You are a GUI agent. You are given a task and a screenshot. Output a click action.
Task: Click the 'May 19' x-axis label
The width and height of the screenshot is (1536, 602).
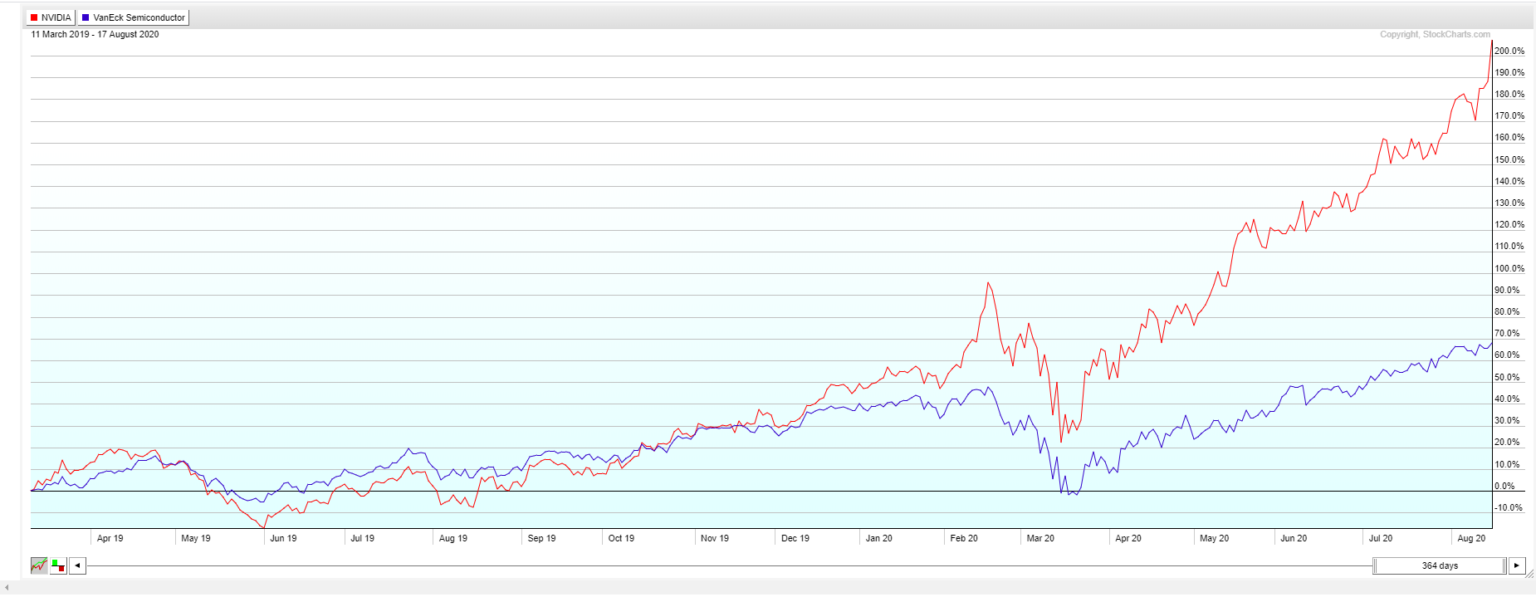(195, 538)
